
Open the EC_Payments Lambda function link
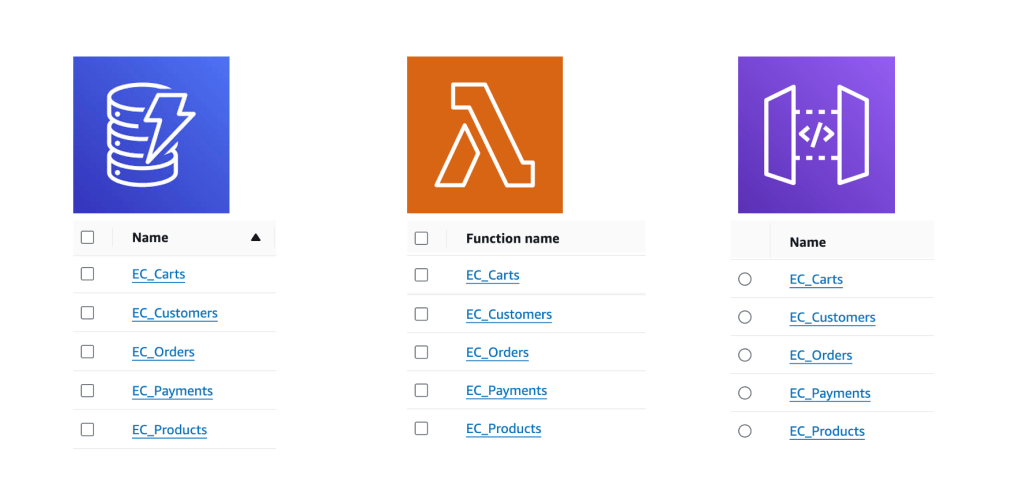506,391
